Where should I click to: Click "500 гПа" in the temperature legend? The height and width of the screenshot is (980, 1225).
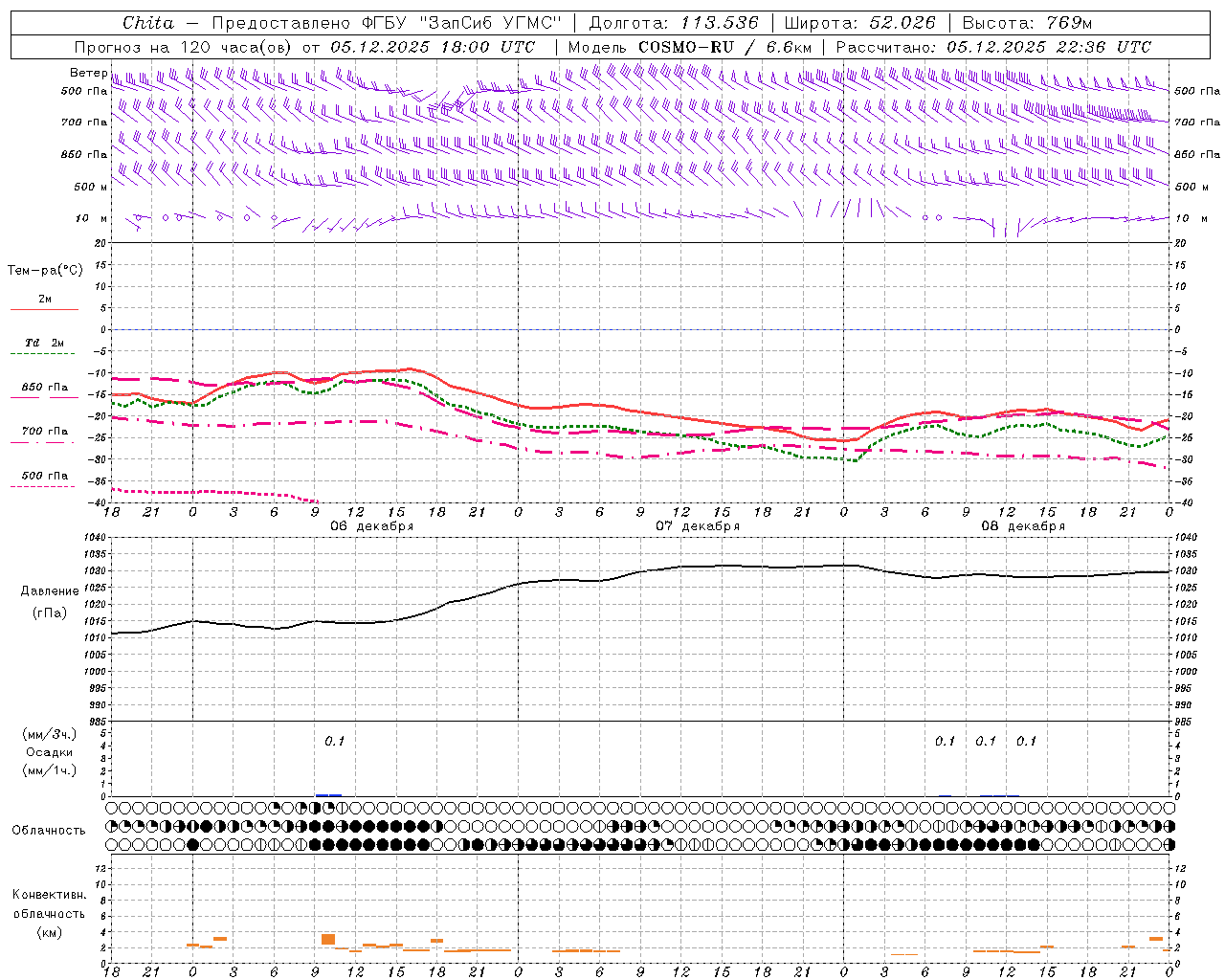[45, 476]
